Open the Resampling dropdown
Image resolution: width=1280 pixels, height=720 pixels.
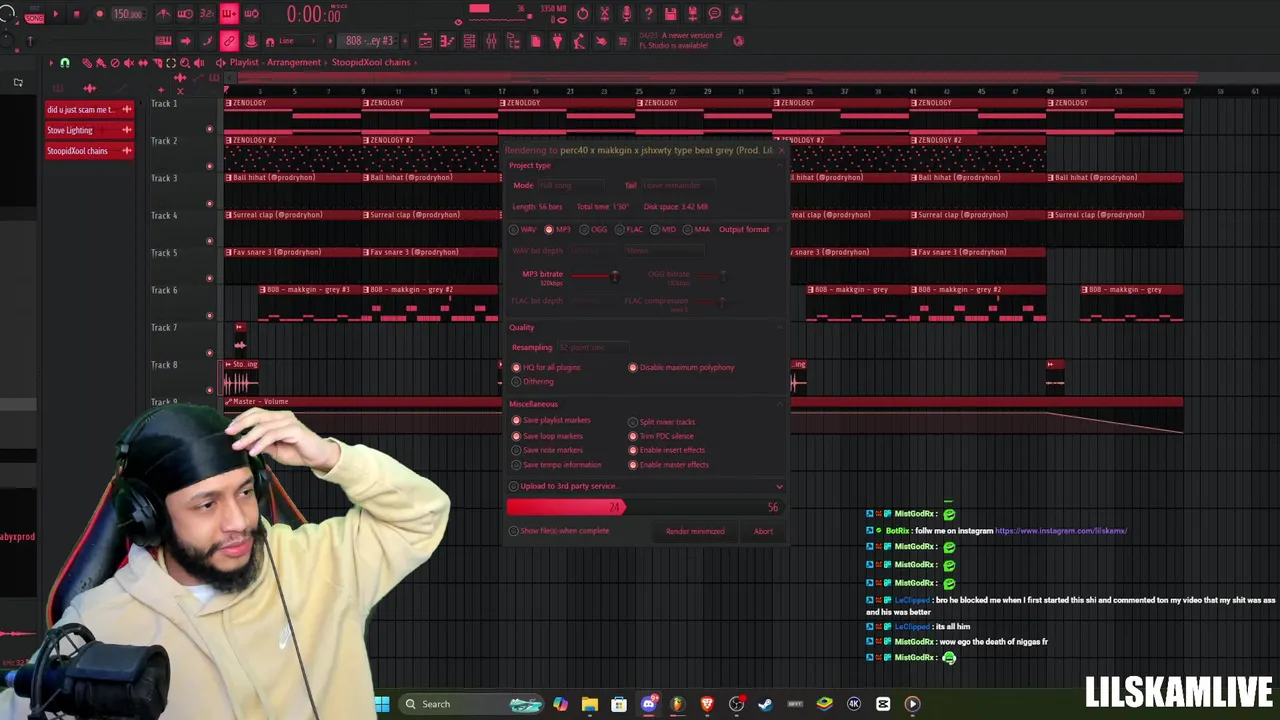593,347
